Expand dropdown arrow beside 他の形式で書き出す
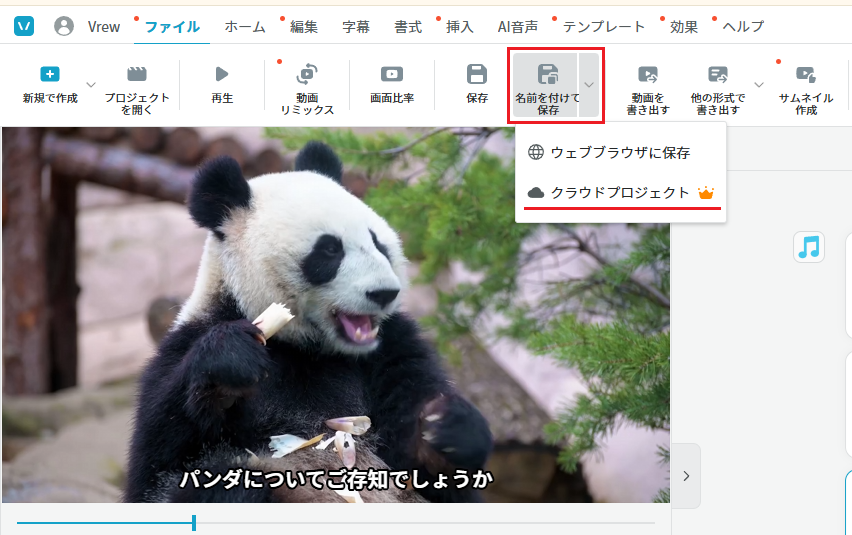This screenshot has height=535, width=852. coord(759,85)
